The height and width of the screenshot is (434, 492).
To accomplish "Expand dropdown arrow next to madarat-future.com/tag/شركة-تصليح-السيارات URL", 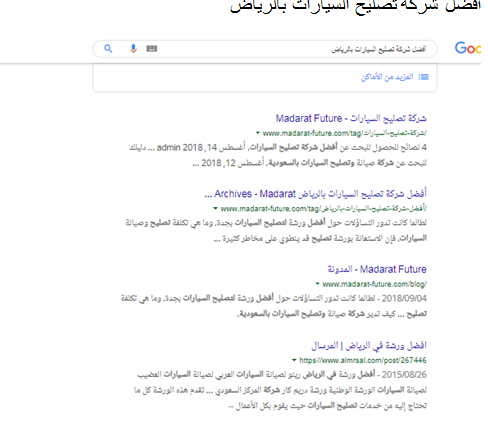I will [258, 133].
